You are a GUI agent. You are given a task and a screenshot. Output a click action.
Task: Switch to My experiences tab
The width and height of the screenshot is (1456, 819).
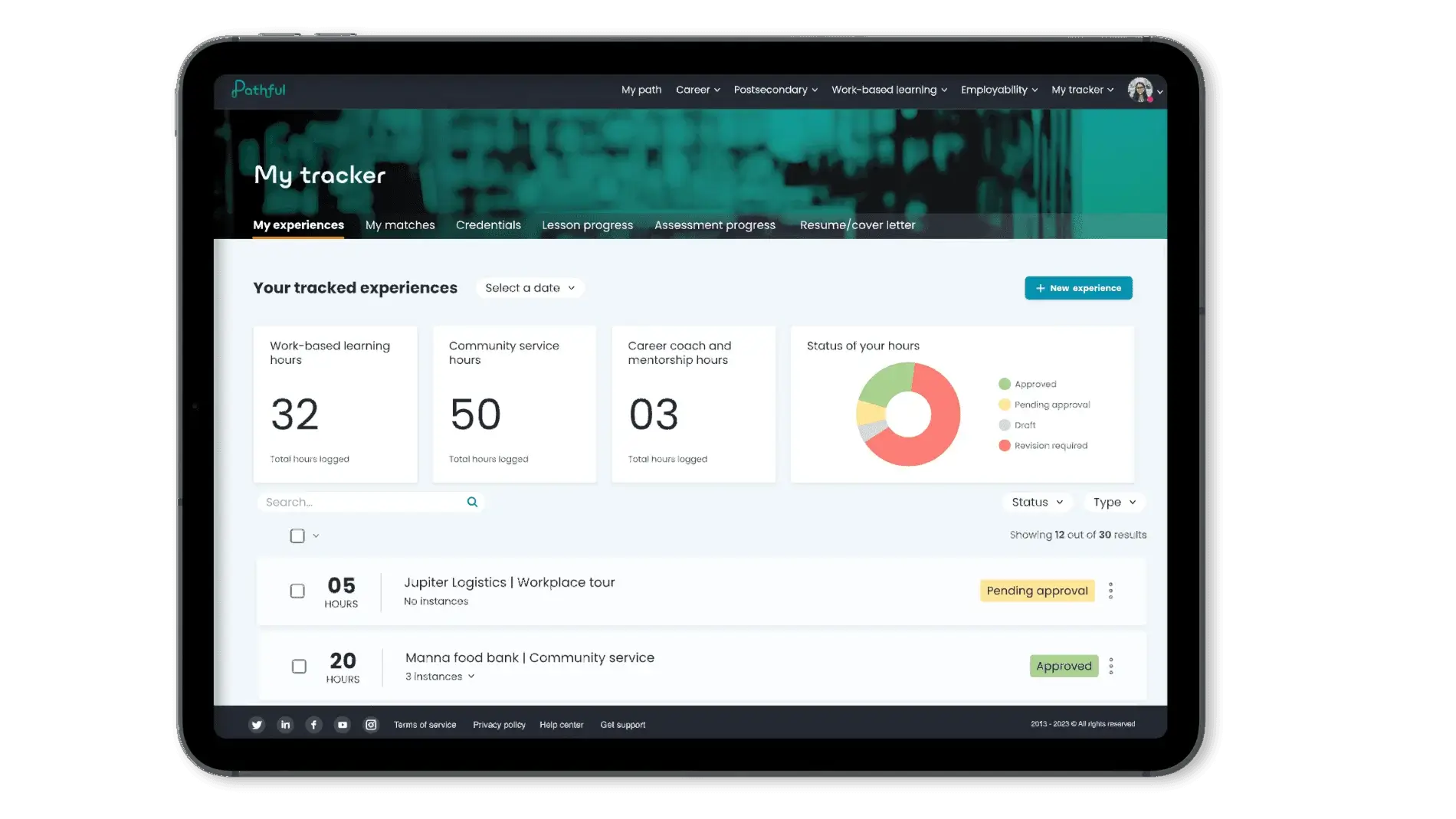(298, 225)
